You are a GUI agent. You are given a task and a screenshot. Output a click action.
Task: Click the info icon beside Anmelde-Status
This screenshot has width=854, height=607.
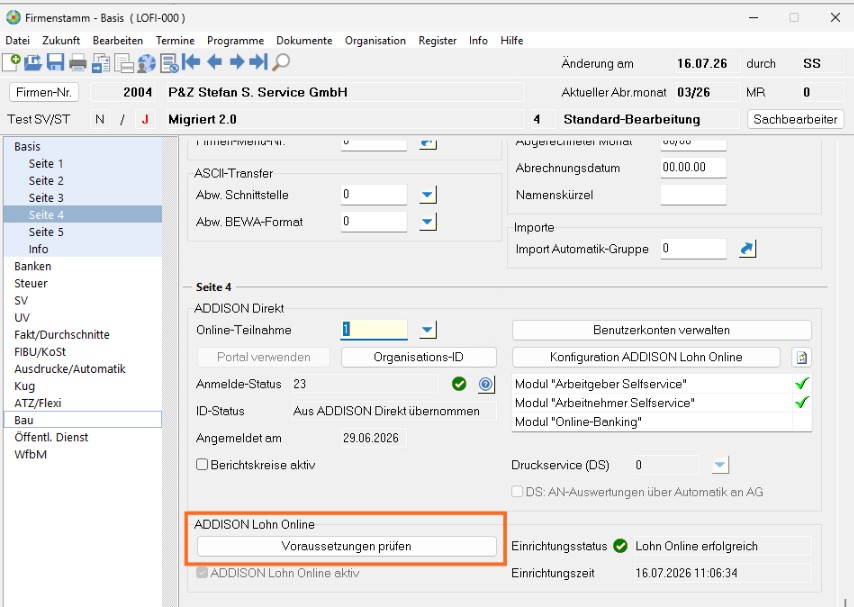(x=486, y=384)
